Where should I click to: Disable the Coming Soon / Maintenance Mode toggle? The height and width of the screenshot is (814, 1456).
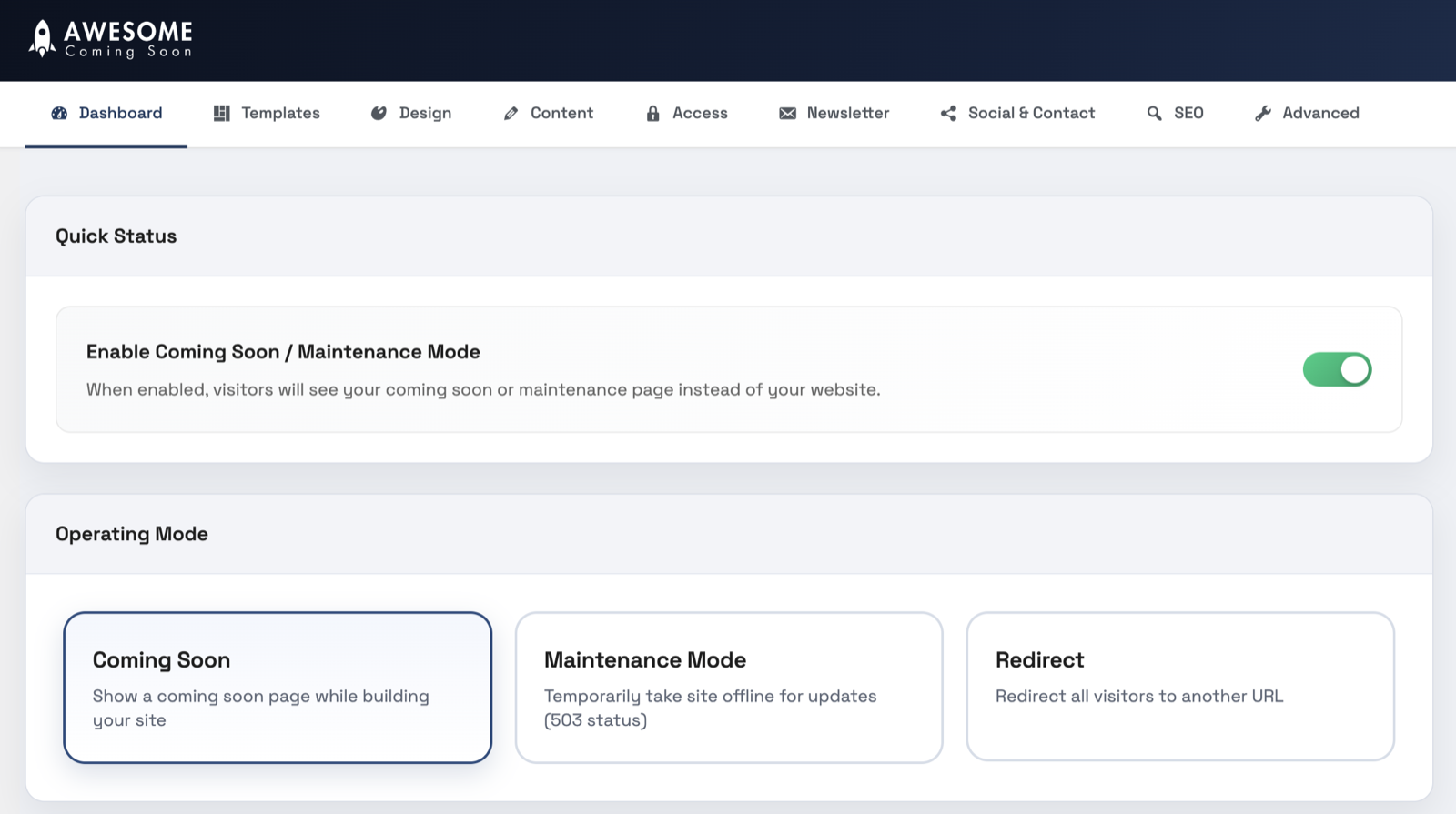(1337, 369)
